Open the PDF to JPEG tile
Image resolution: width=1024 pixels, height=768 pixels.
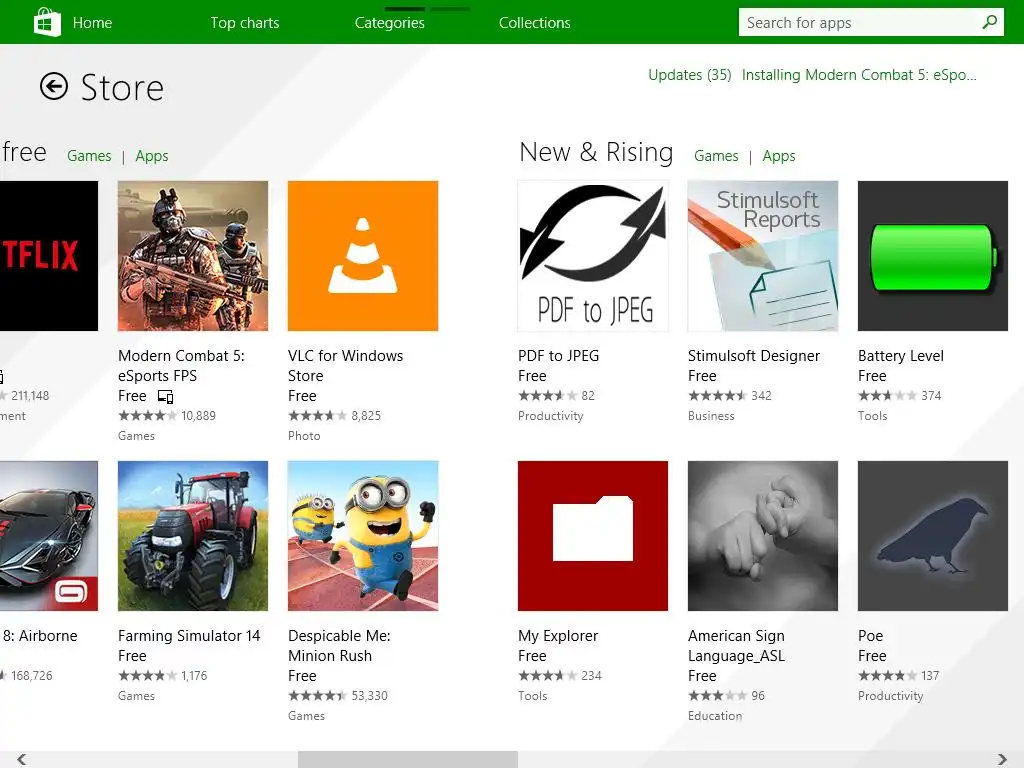tap(593, 255)
